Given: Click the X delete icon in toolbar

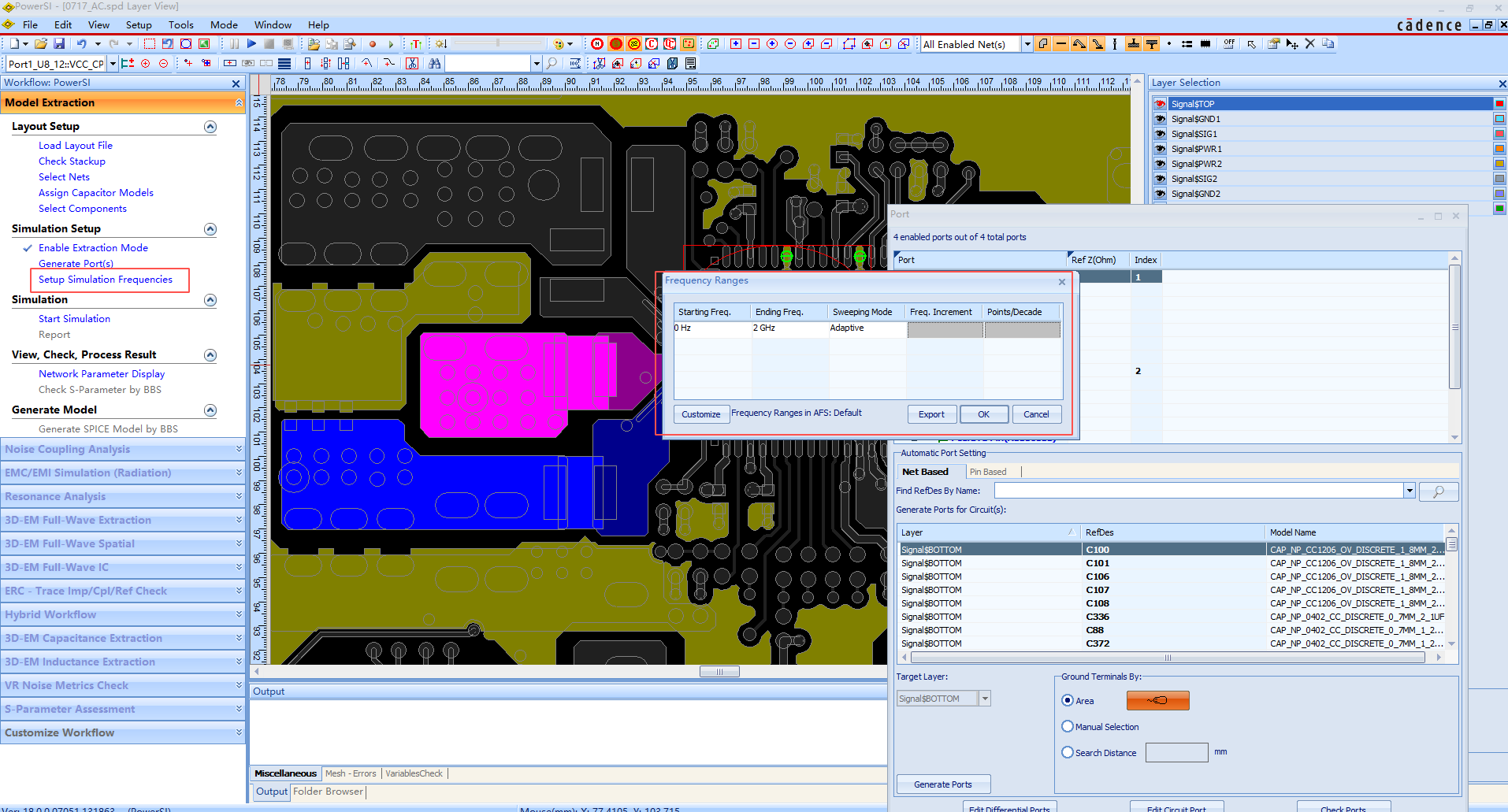Looking at the screenshot, I should point(1311,43).
